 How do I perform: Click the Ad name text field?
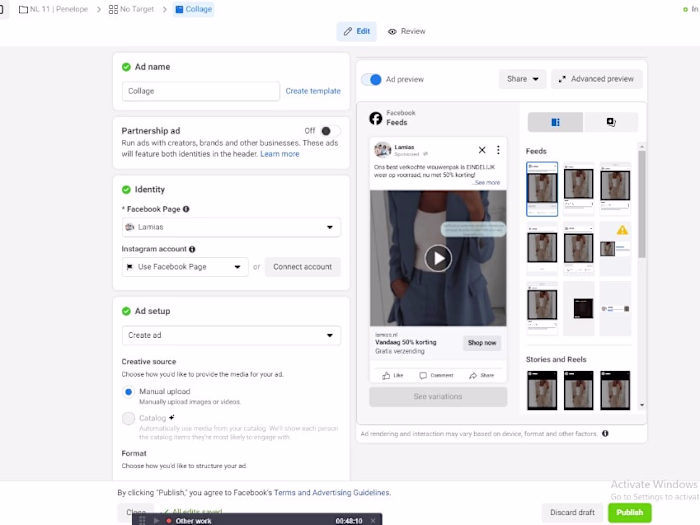(201, 91)
